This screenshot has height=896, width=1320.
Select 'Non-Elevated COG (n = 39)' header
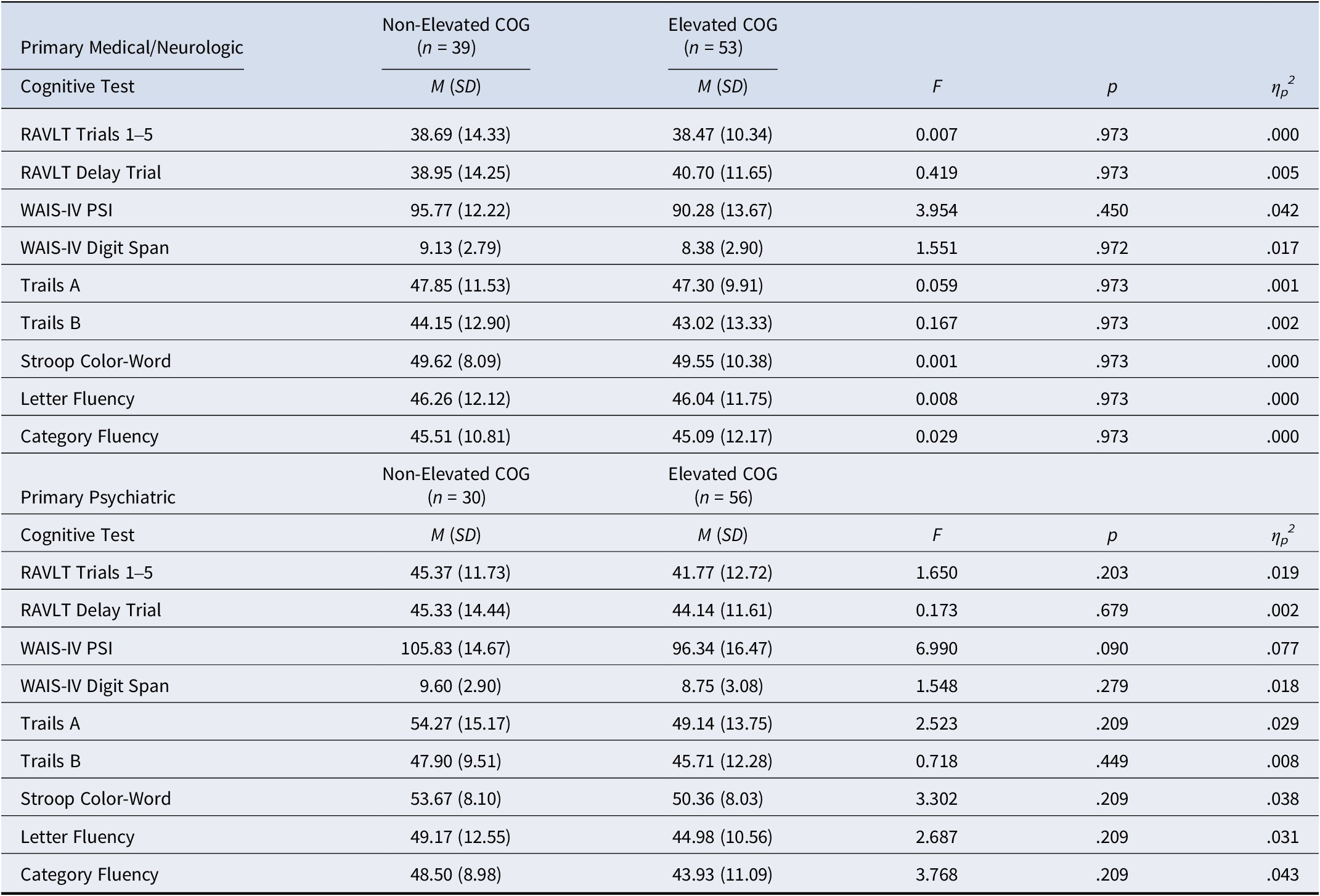point(456,36)
